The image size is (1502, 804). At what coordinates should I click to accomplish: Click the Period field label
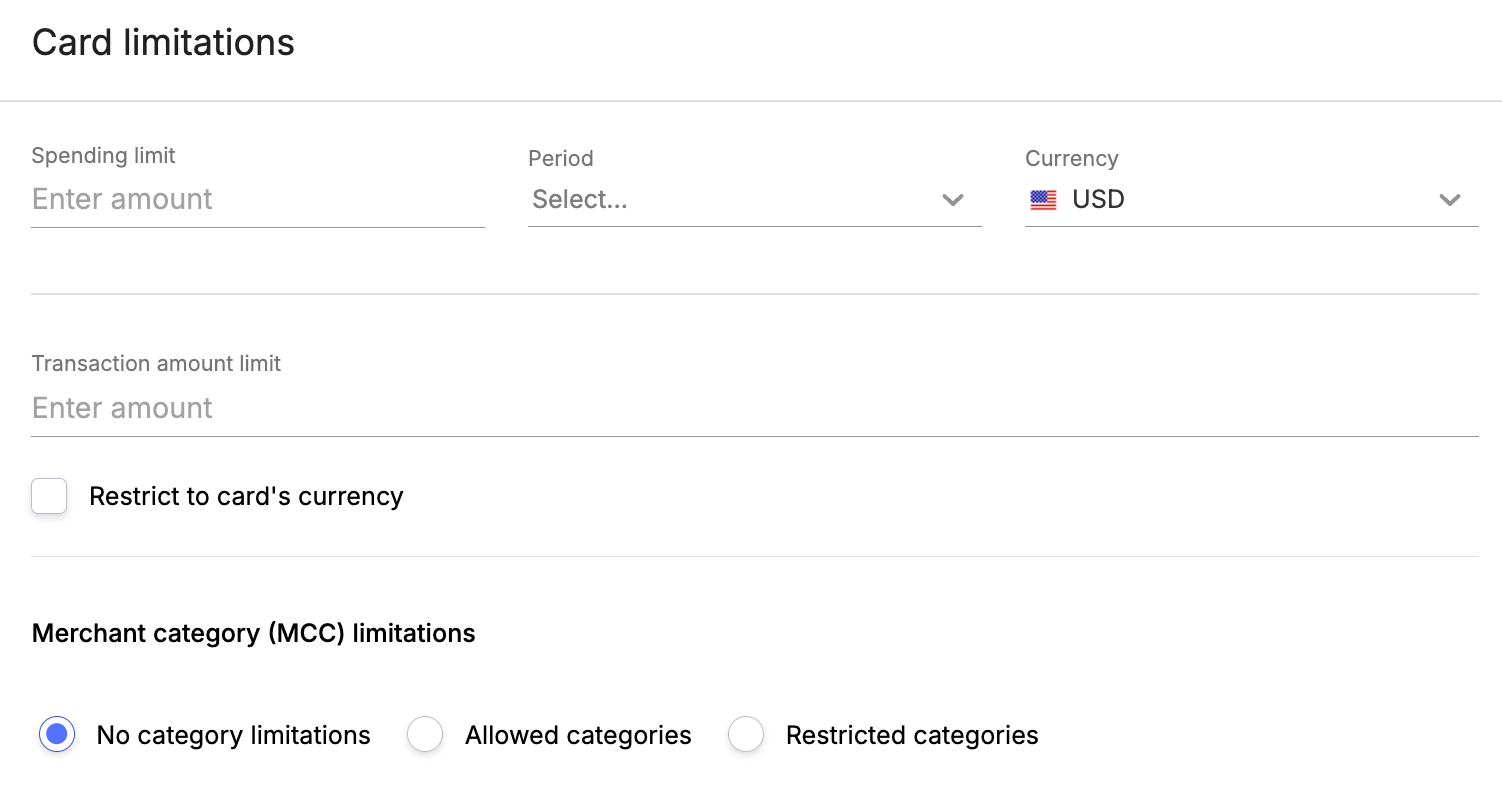(x=560, y=158)
